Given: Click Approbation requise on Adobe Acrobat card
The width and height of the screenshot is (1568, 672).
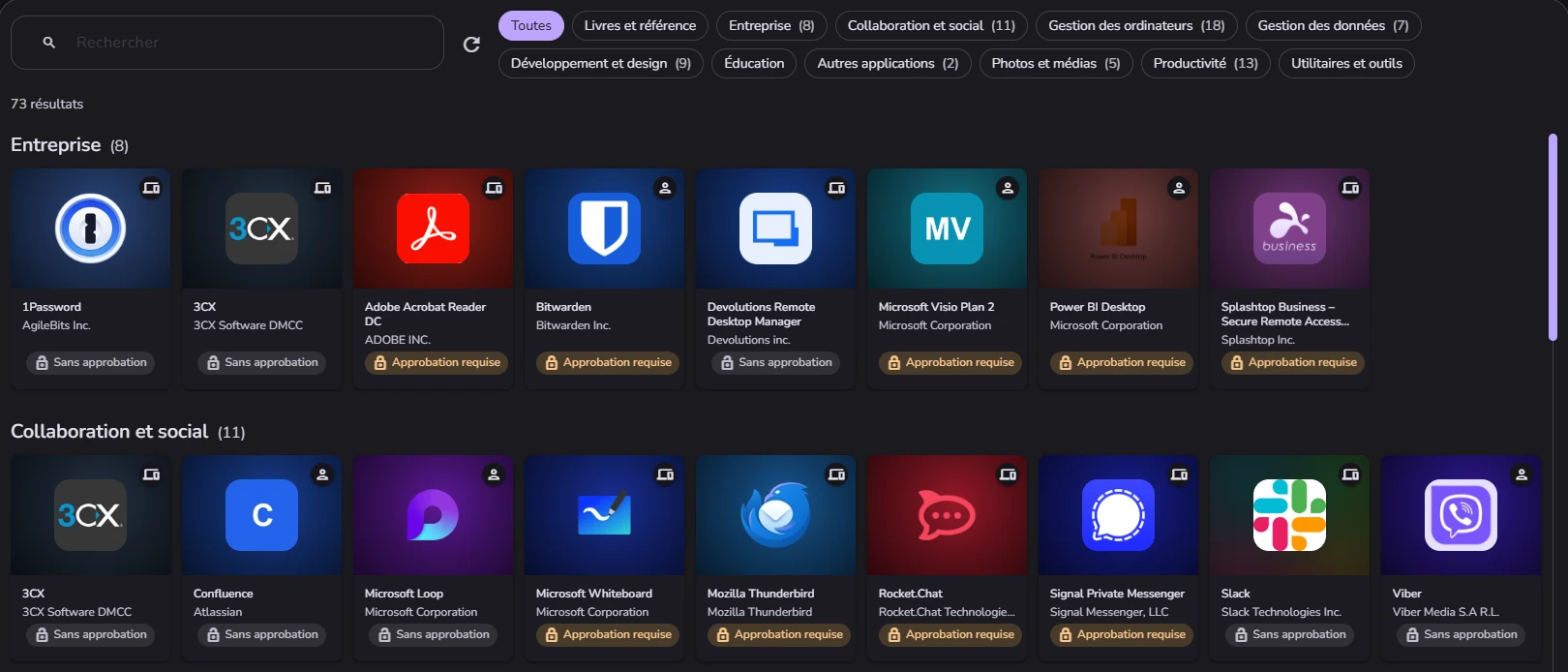Looking at the screenshot, I should [x=437, y=363].
